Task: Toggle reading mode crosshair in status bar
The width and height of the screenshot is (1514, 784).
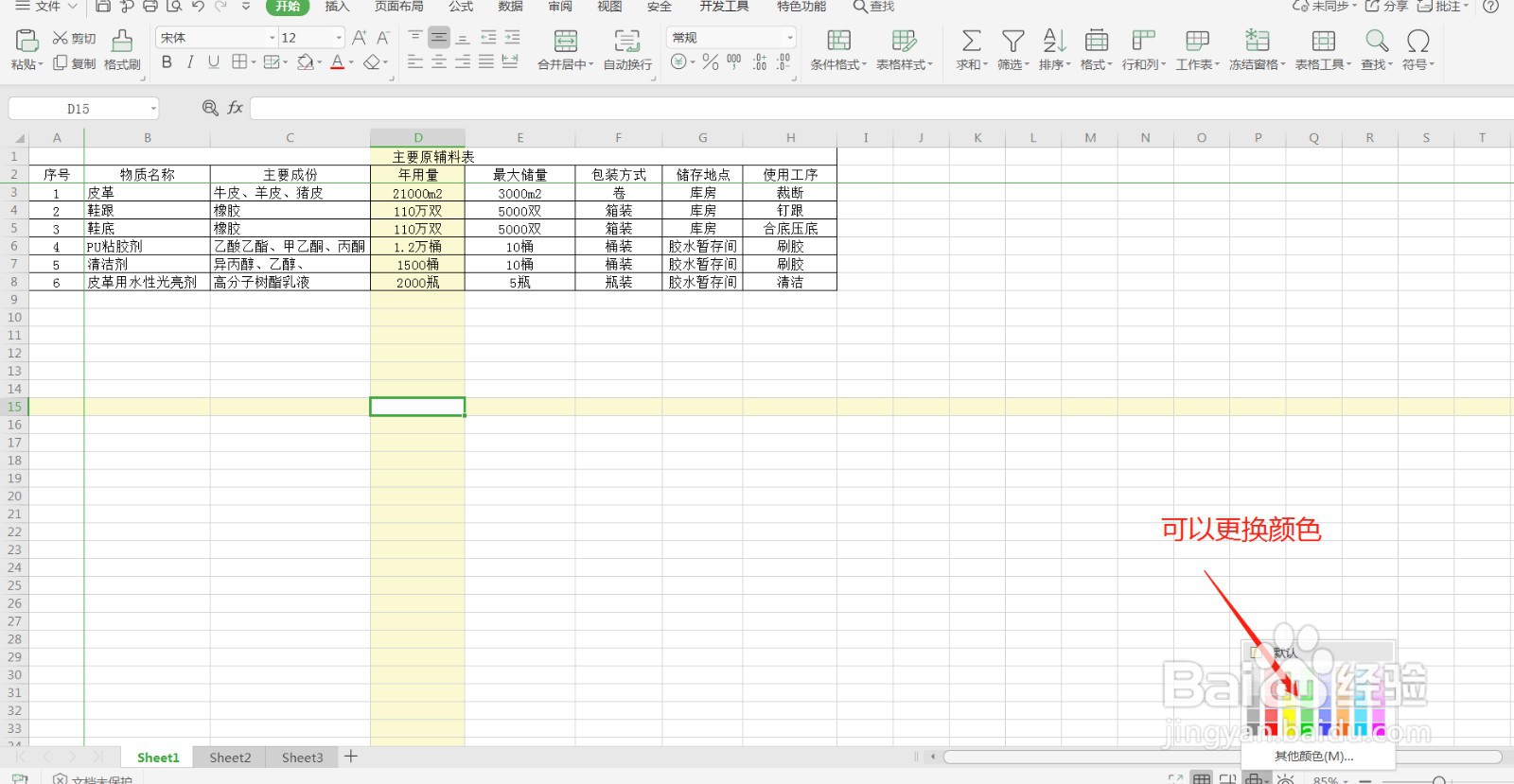Action: click(1255, 779)
